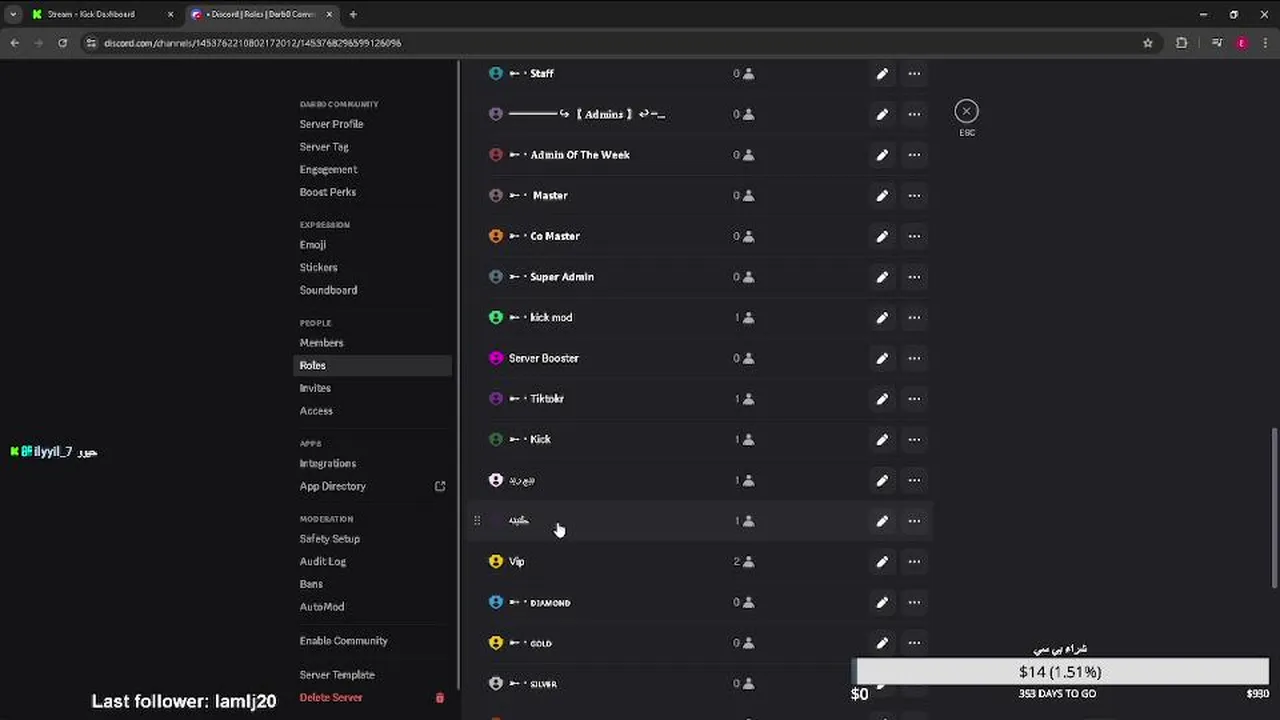The width and height of the screenshot is (1280, 720).
Task: Open the Members settings page
Action: point(321,343)
